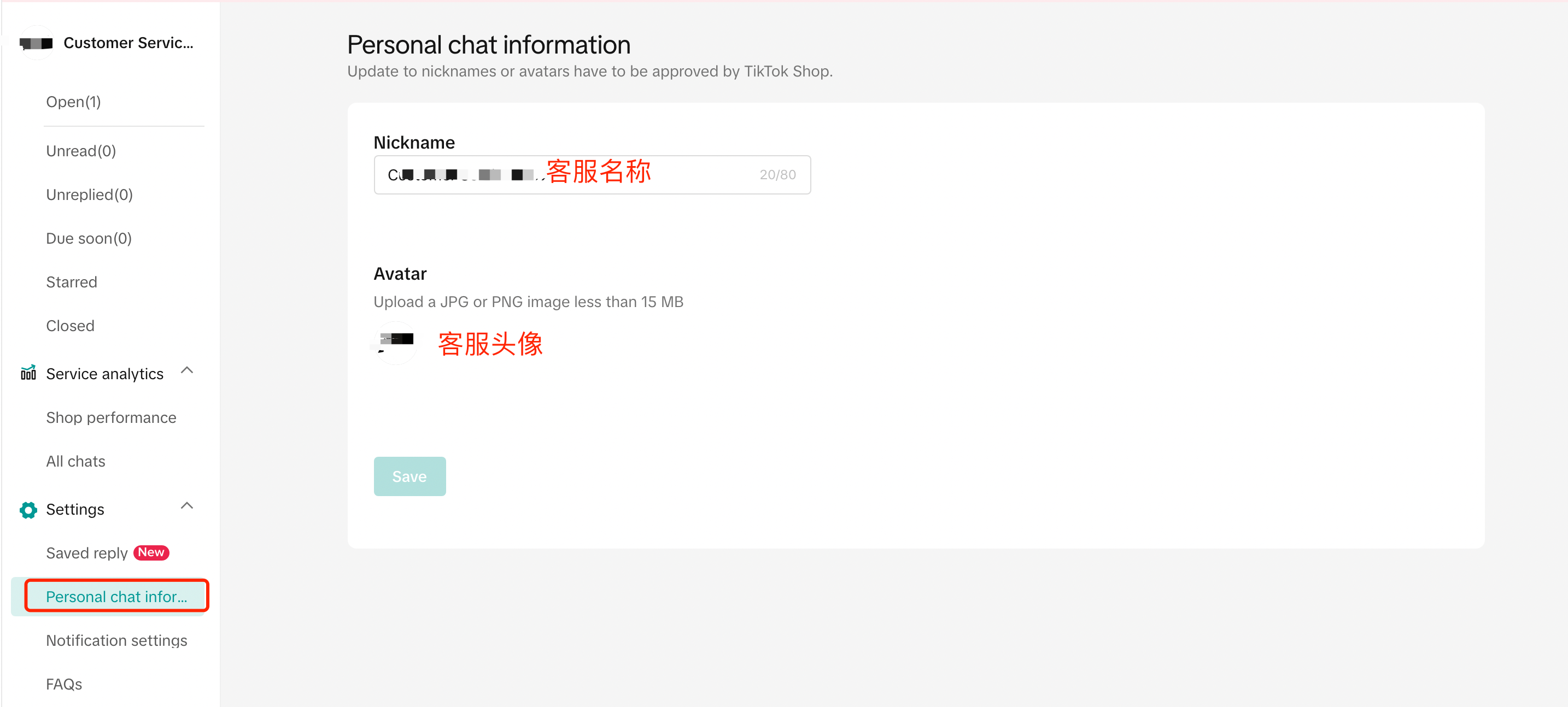Open Notification settings page
The image size is (1568, 707).
[117, 640]
